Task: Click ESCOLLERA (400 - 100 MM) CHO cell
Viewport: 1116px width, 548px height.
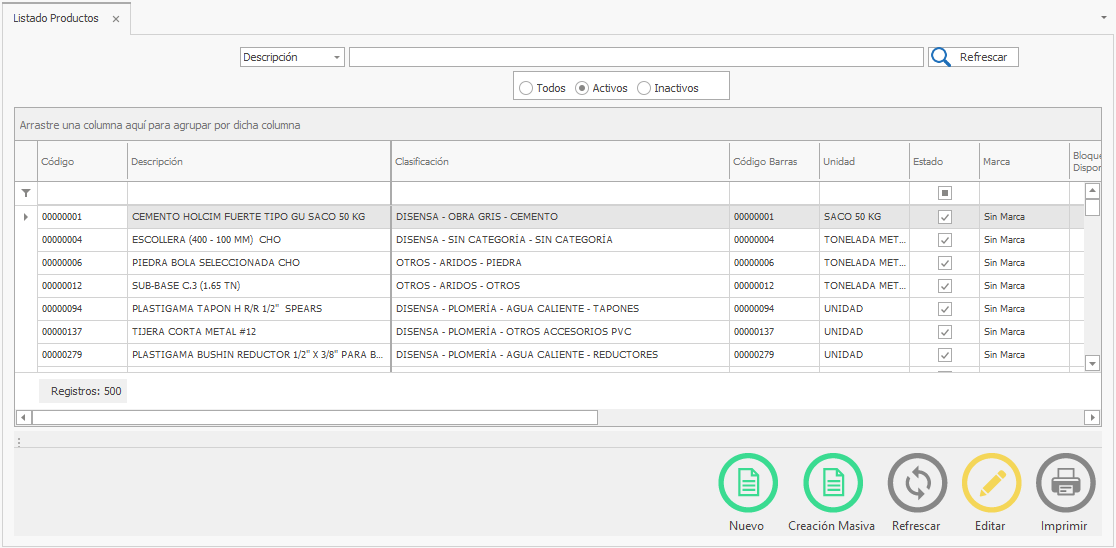Action: [259, 240]
